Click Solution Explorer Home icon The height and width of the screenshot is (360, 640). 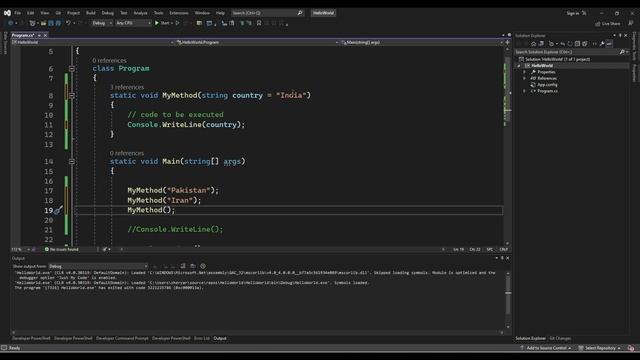point(533,44)
